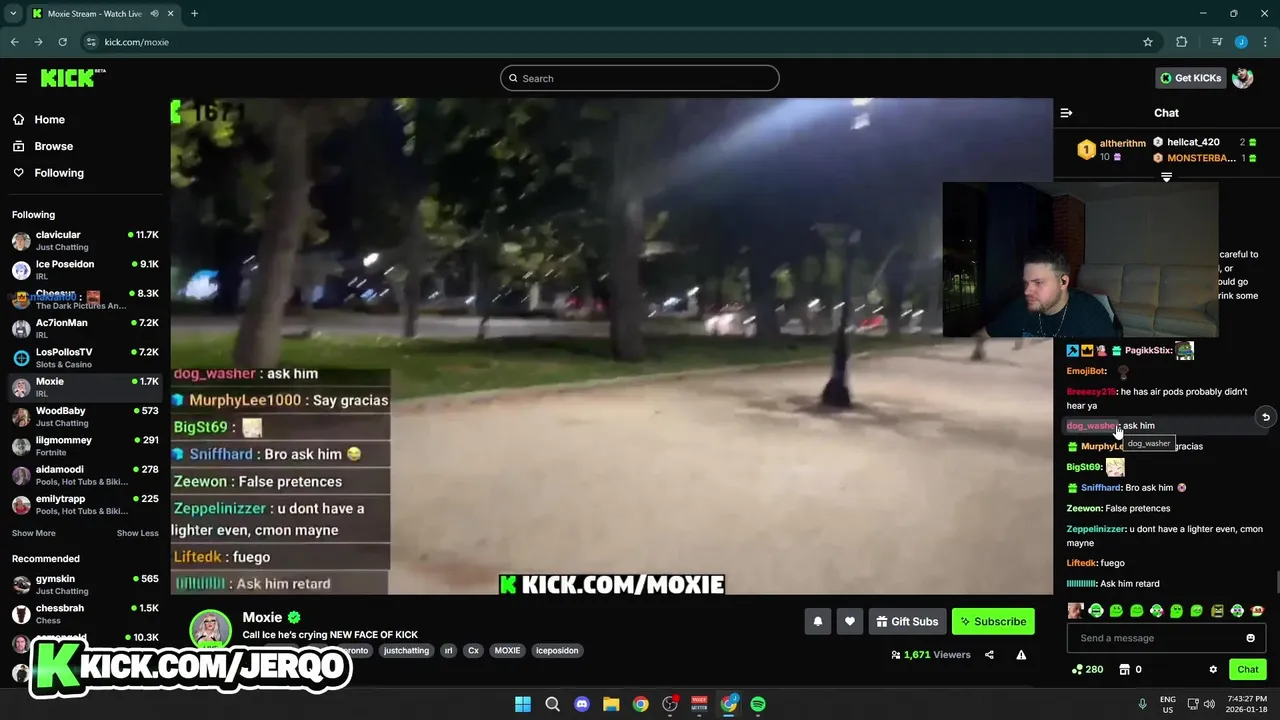Expand the list with Show More

click(33, 533)
